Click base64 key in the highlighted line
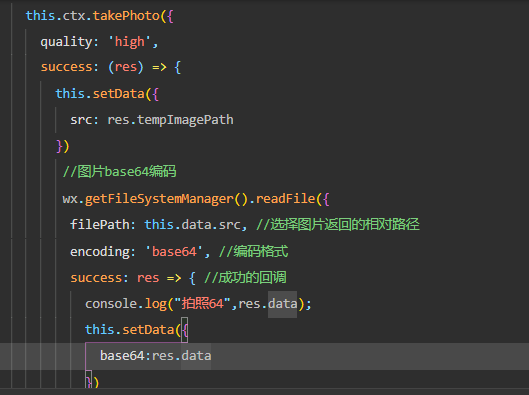 [122, 356]
